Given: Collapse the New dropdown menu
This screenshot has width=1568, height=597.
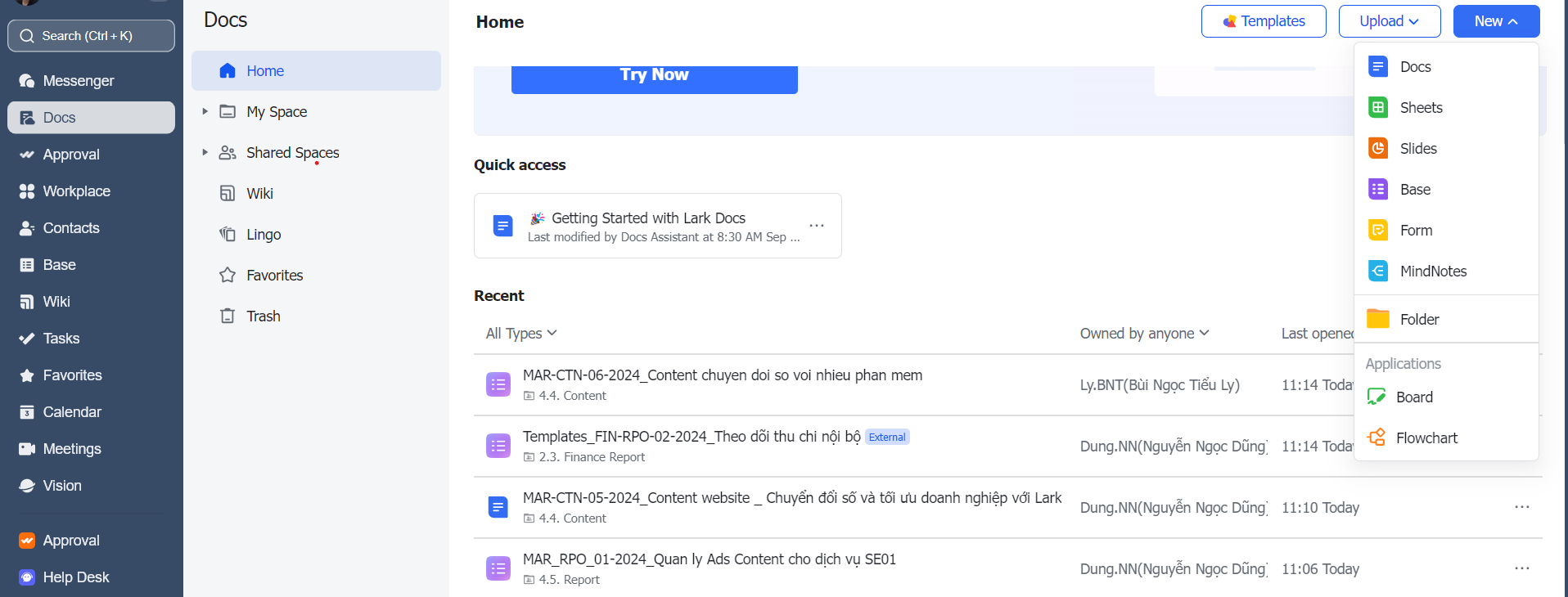Looking at the screenshot, I should pos(1496,21).
